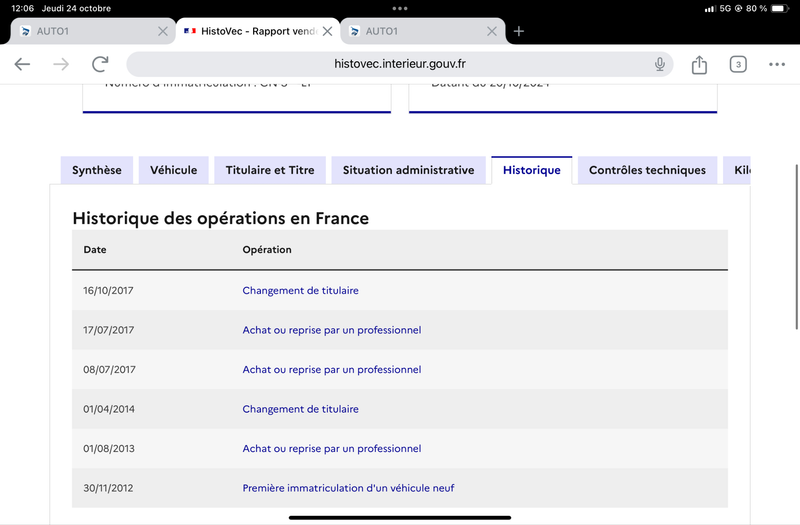Tap the battery indicator in status bar
Viewport: 800px width, 525px height.
click(x=780, y=8)
